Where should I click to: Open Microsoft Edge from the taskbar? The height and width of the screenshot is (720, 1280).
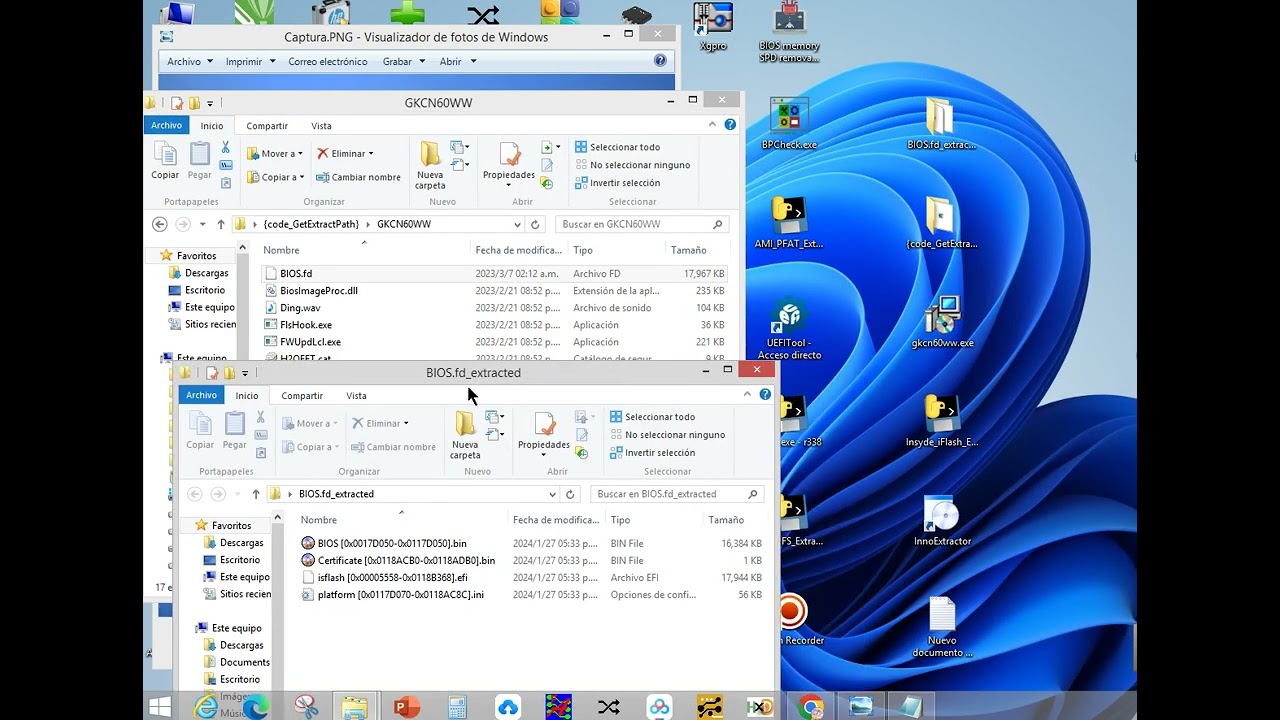pos(255,707)
